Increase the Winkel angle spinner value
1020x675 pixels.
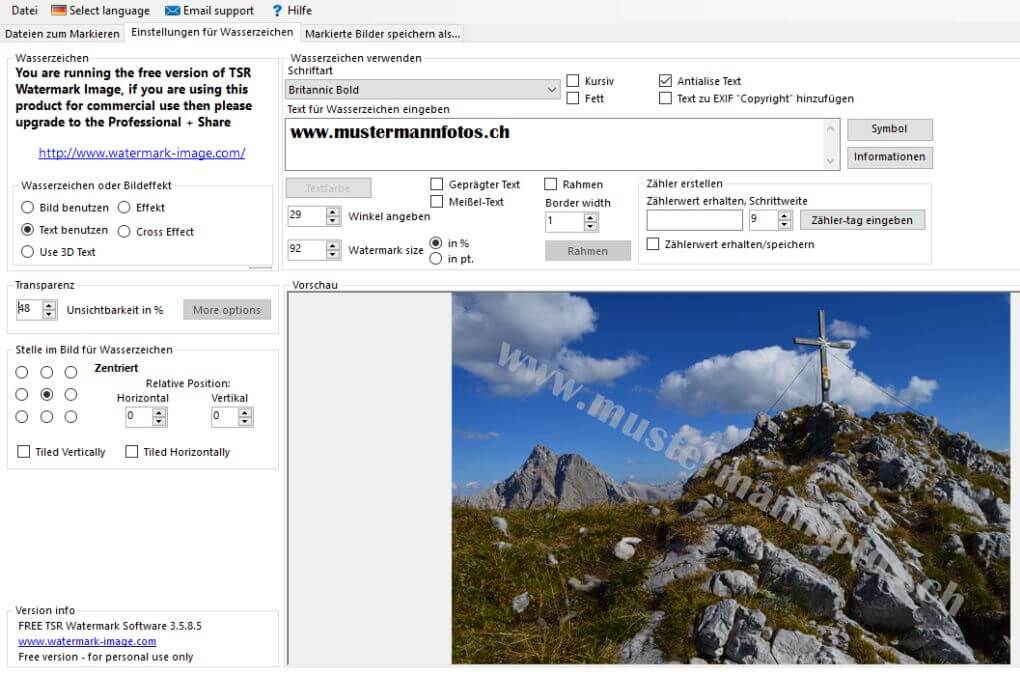pyautogui.click(x=334, y=211)
